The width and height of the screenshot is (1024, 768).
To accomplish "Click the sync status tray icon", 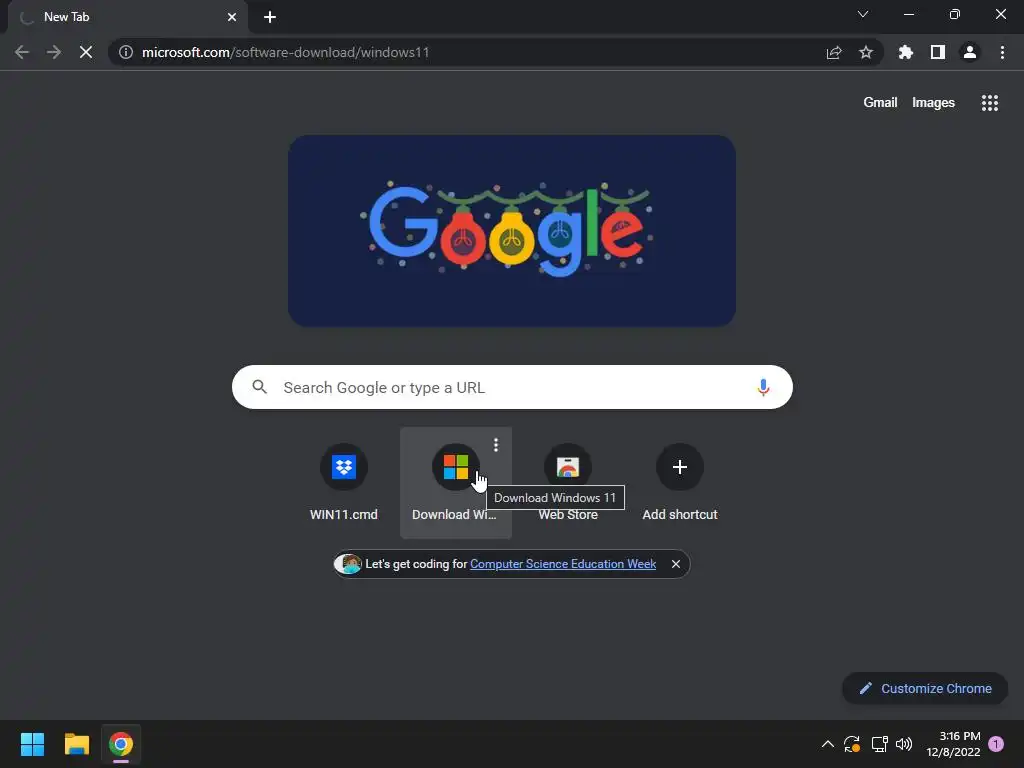I will point(852,744).
